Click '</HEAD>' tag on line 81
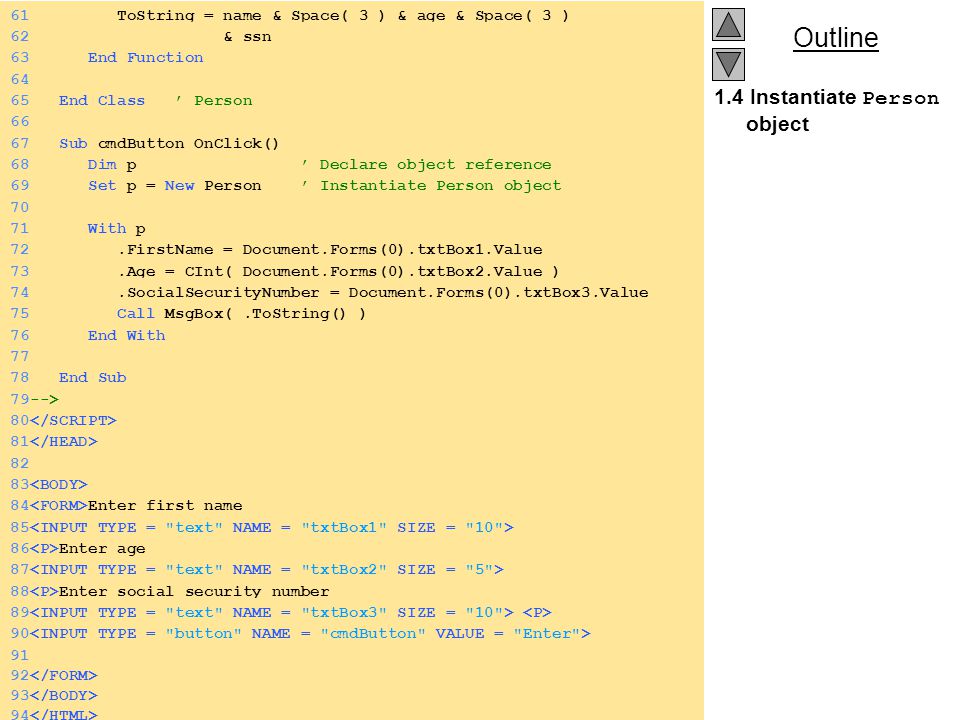Image resolution: width=960 pixels, height=720 pixels. tap(64, 441)
